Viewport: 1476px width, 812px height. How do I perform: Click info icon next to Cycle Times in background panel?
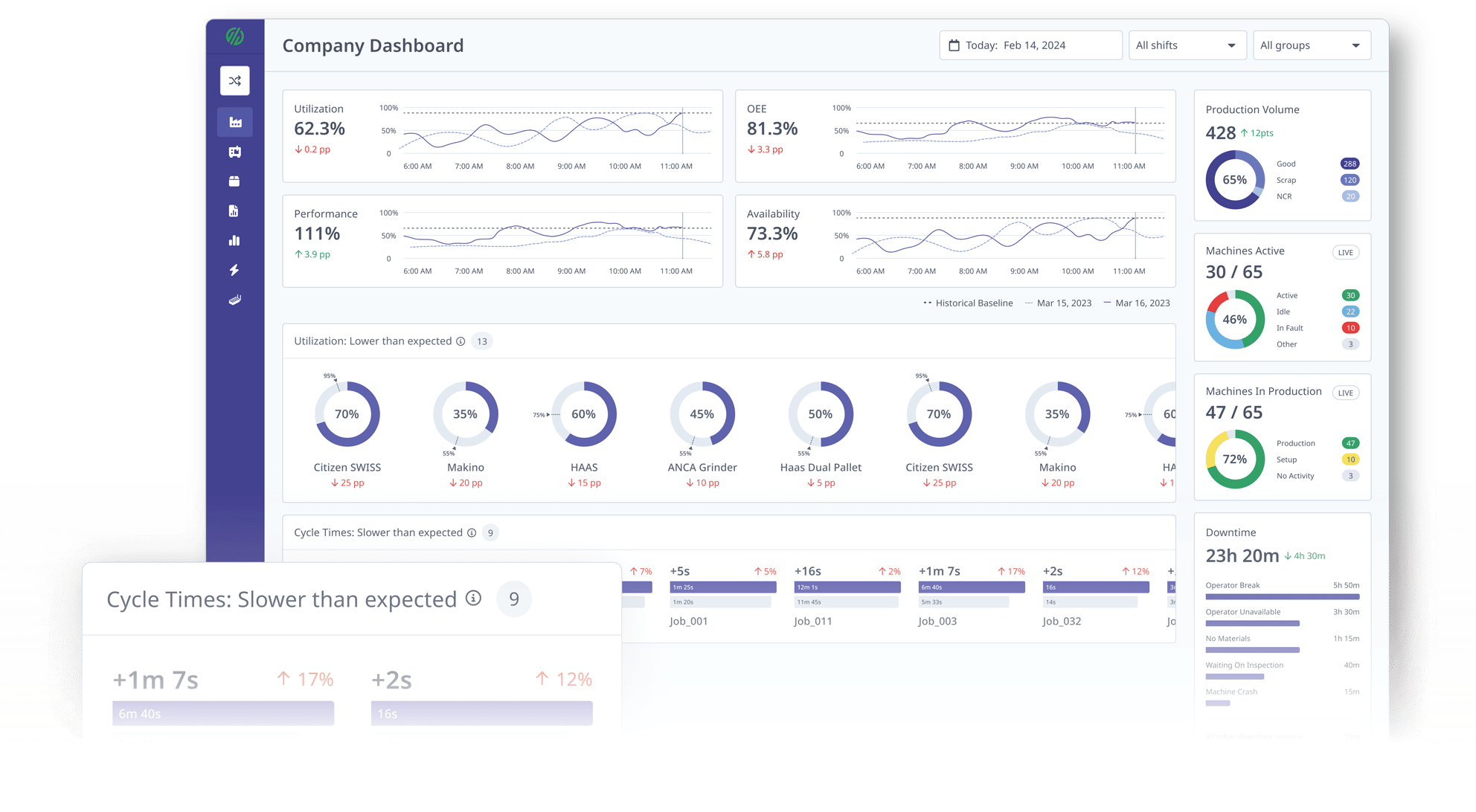tap(472, 532)
